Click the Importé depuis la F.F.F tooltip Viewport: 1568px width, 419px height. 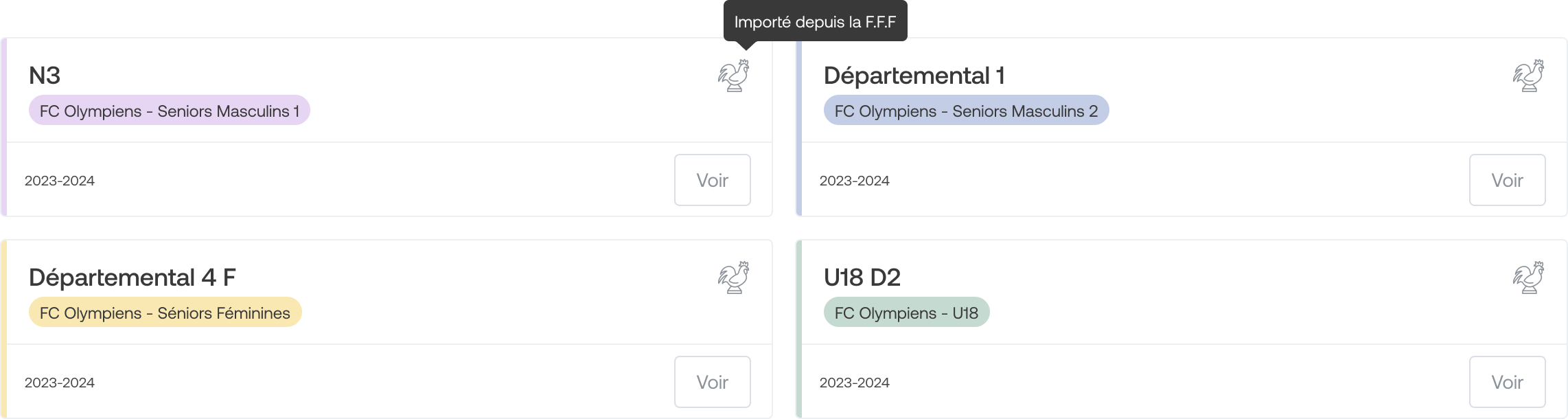(815, 21)
